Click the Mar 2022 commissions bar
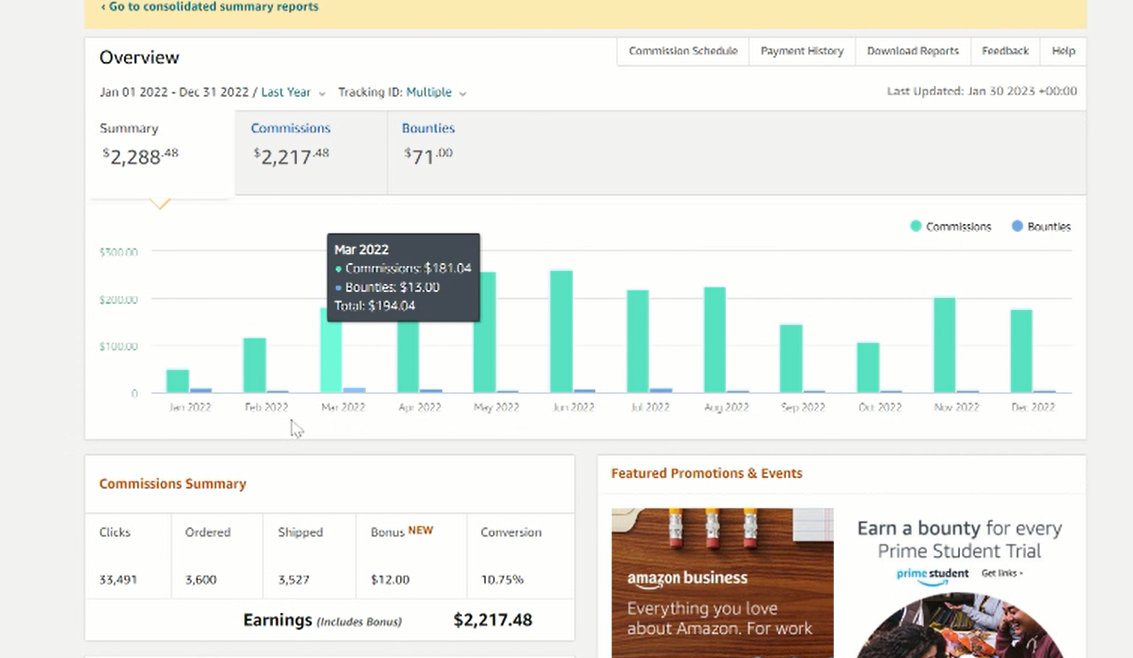The image size is (1133, 658). 331,357
